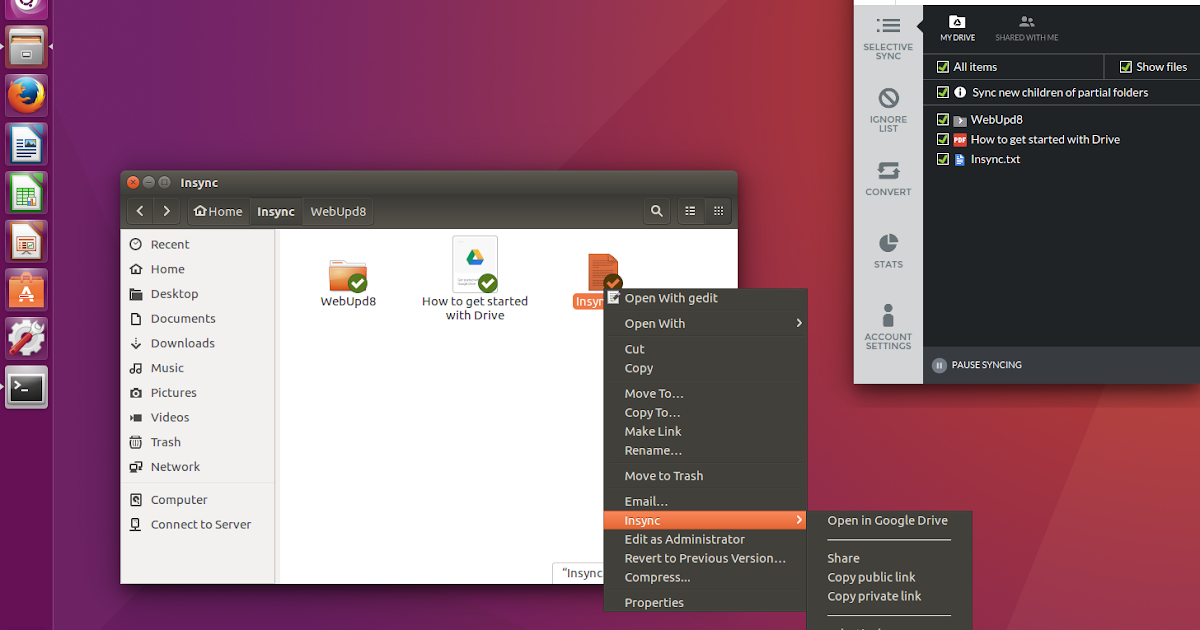Launch Firefox from the Ubuntu launcher
1200x630 pixels.
(x=26, y=96)
